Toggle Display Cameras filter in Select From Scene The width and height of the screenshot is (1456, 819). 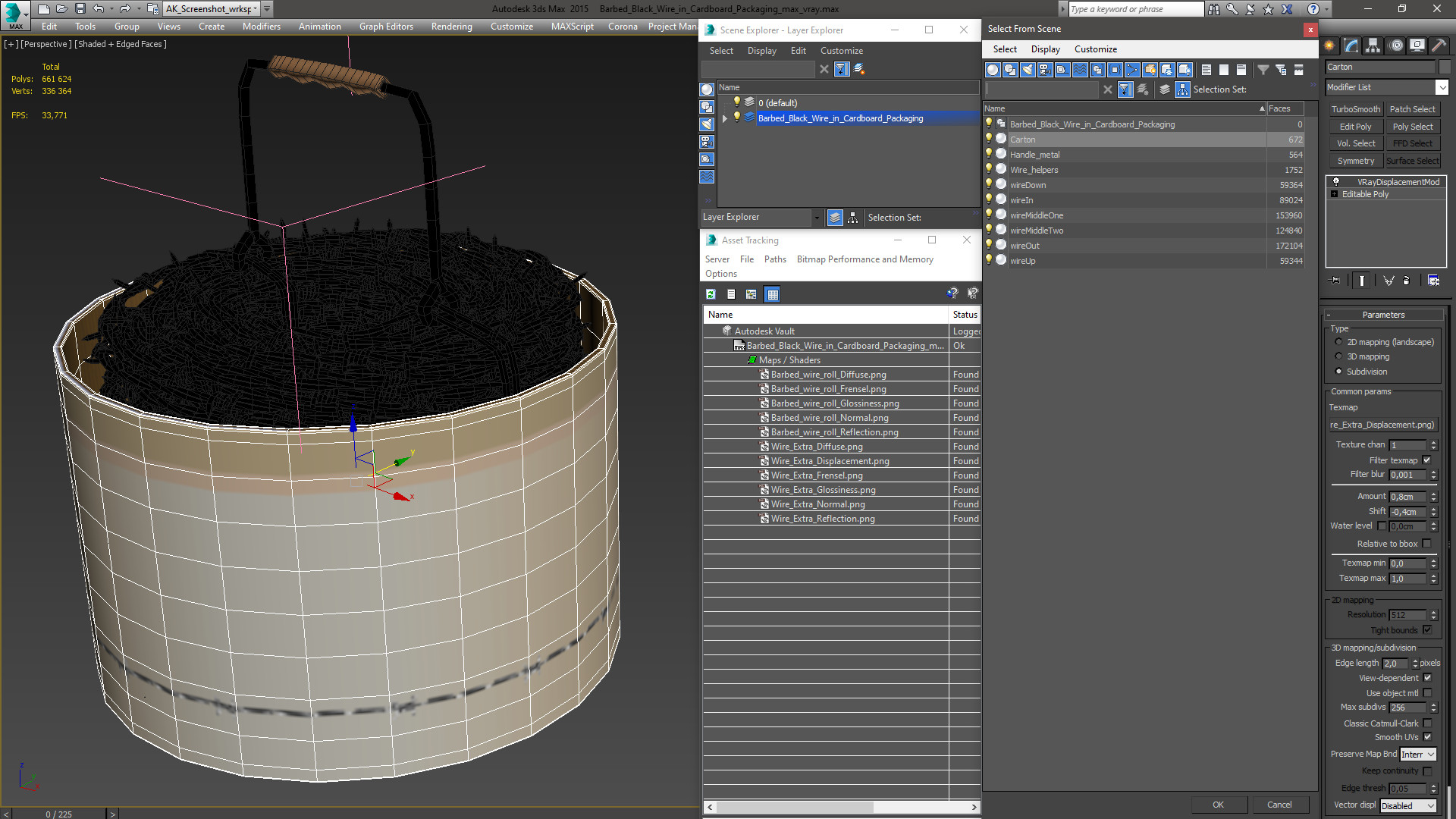click(x=1045, y=70)
